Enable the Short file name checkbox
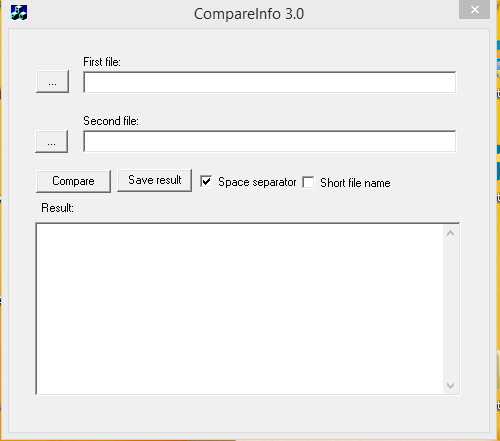This screenshot has height=441, width=500. coord(308,182)
